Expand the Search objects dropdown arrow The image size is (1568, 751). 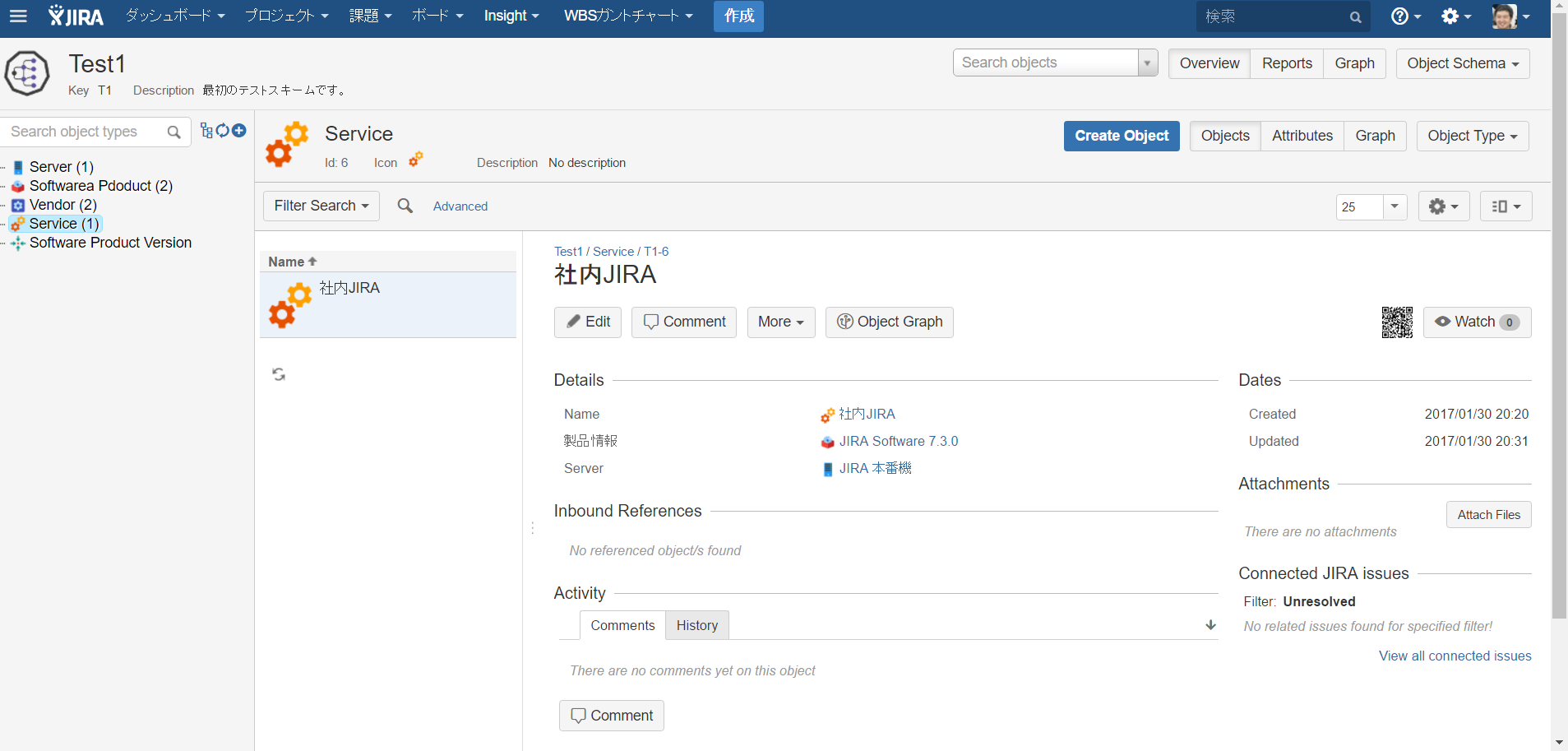coord(1148,63)
